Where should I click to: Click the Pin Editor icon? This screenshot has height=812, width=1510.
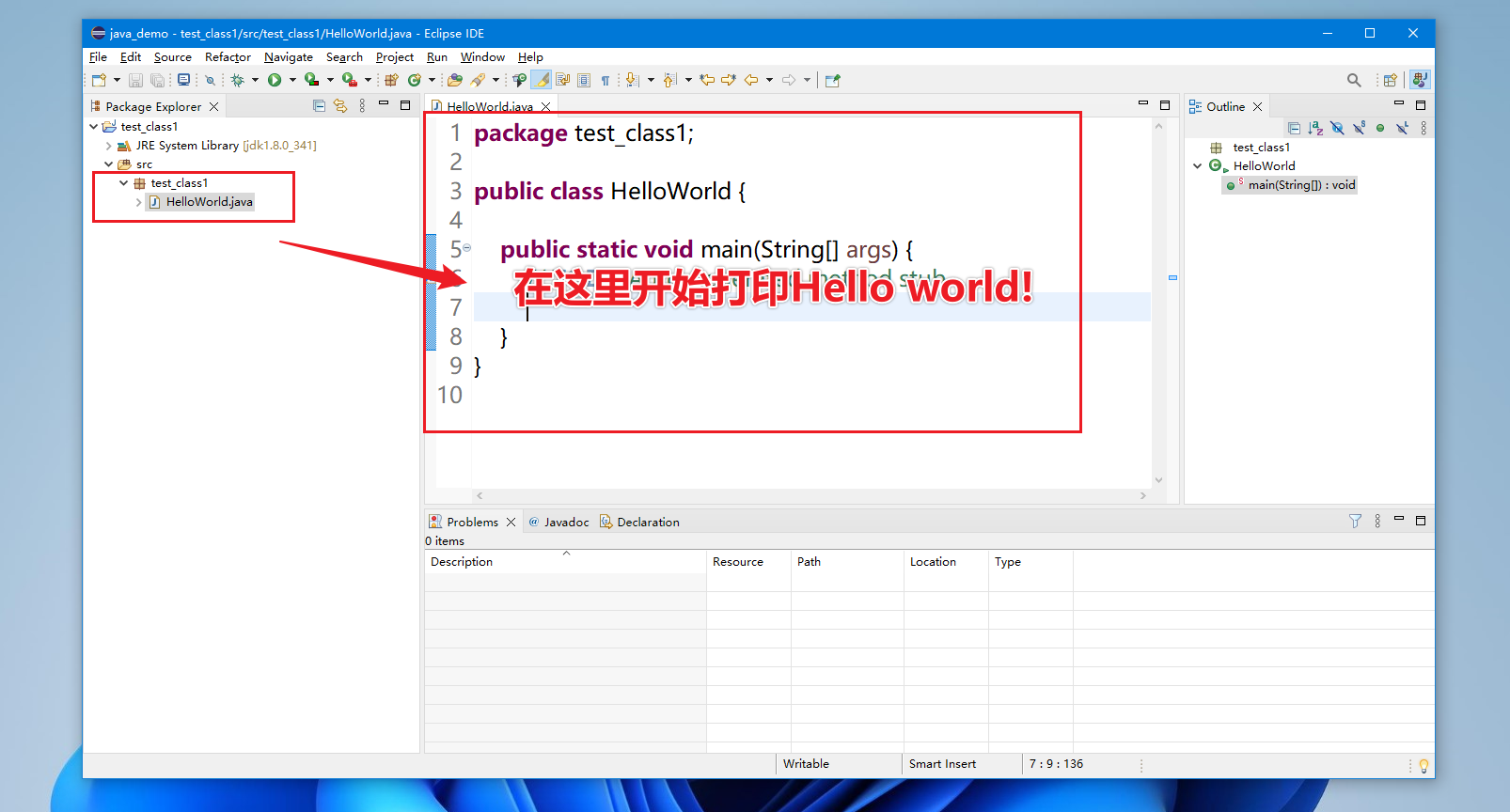tap(832, 80)
